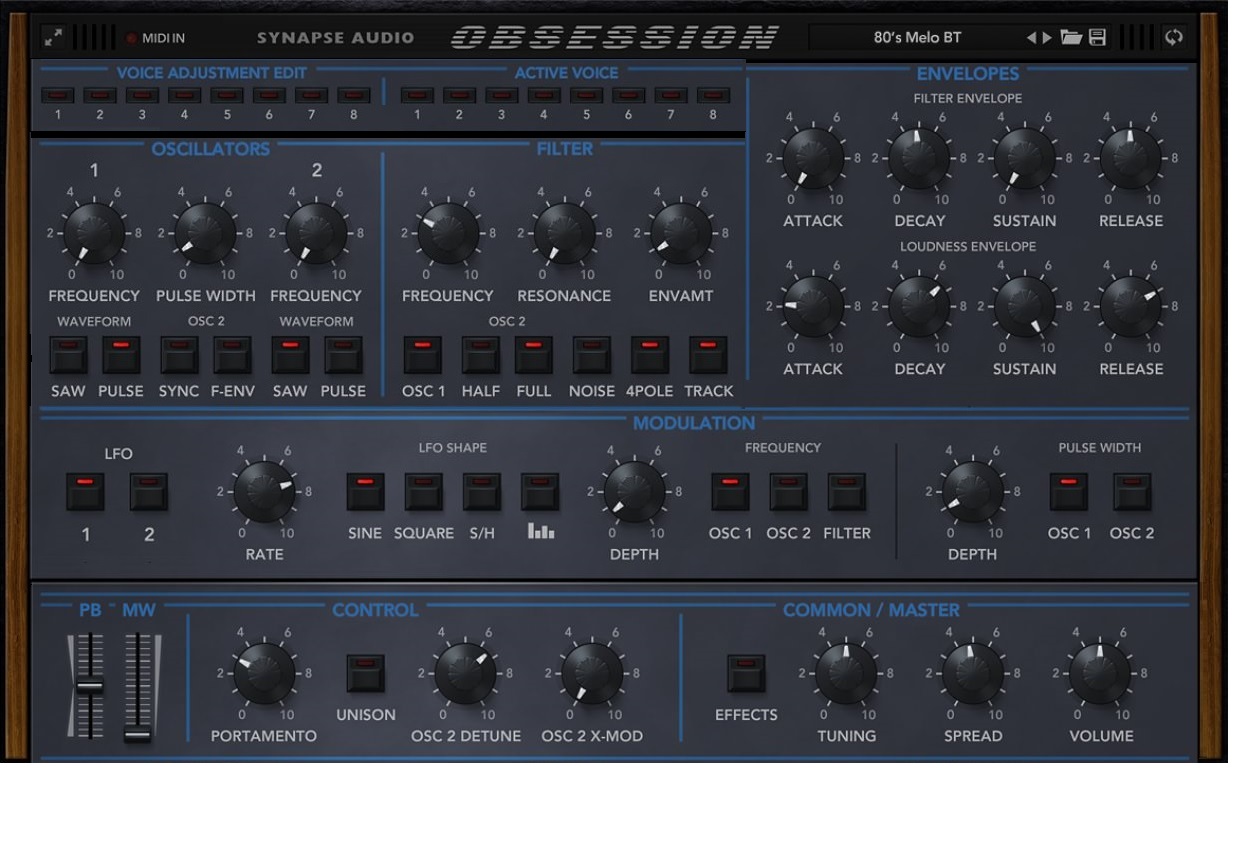The height and width of the screenshot is (866, 1236).
Task: Select the stepped bars LFO shape
Action: pos(540,492)
